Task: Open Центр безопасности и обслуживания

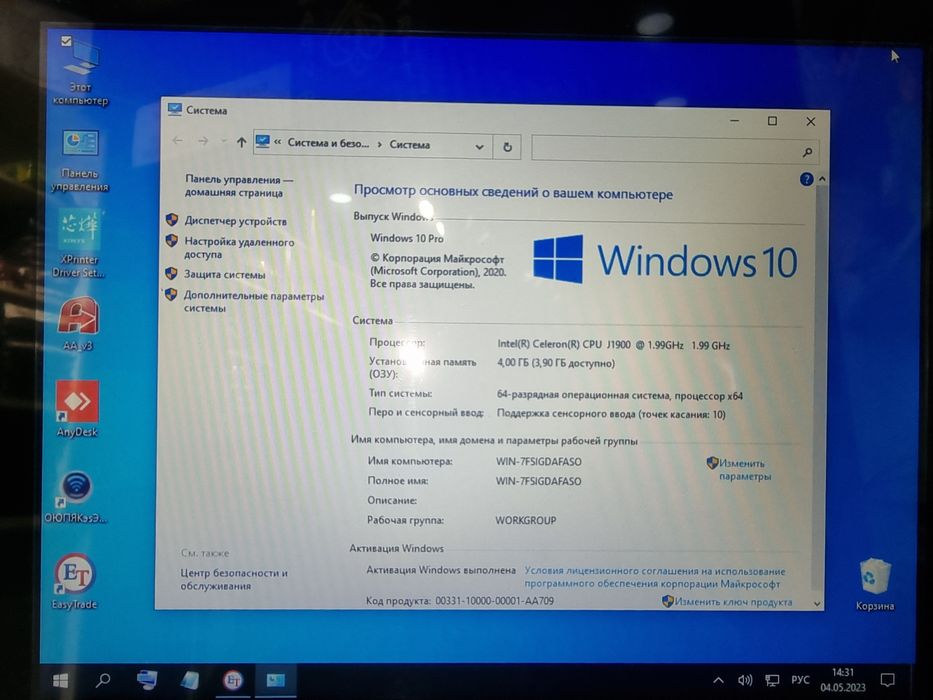Action: click(234, 579)
